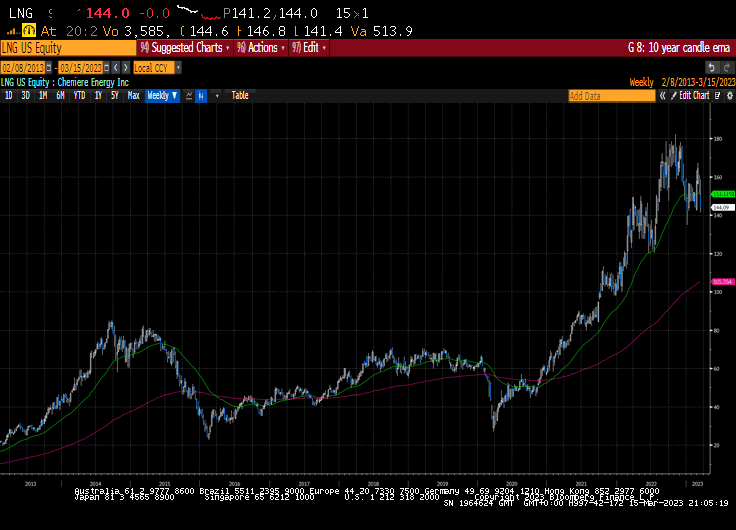
Task: Shift date range forward with right arrow
Action: 125,68
